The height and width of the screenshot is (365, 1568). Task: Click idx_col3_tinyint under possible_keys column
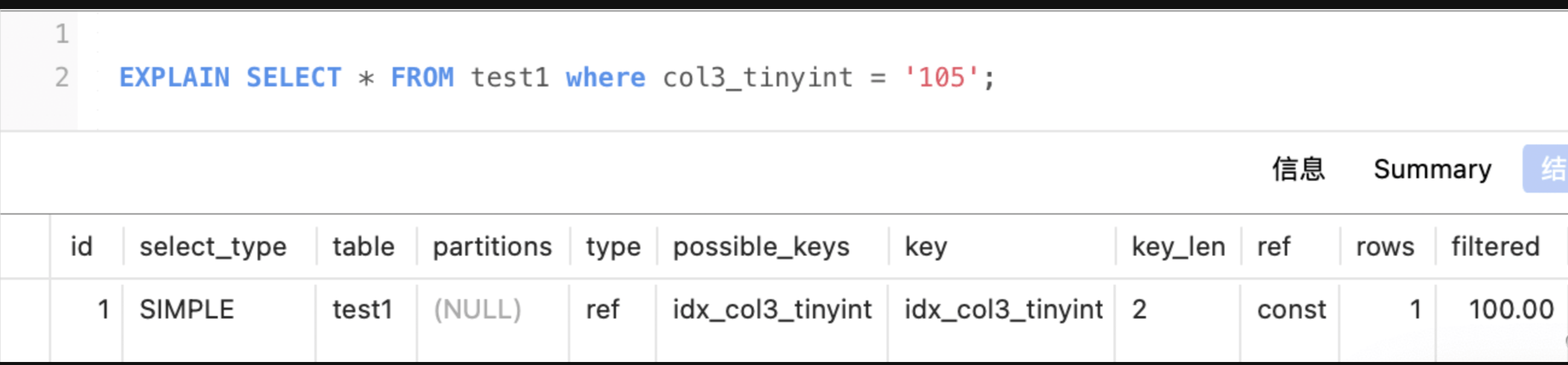(772, 309)
